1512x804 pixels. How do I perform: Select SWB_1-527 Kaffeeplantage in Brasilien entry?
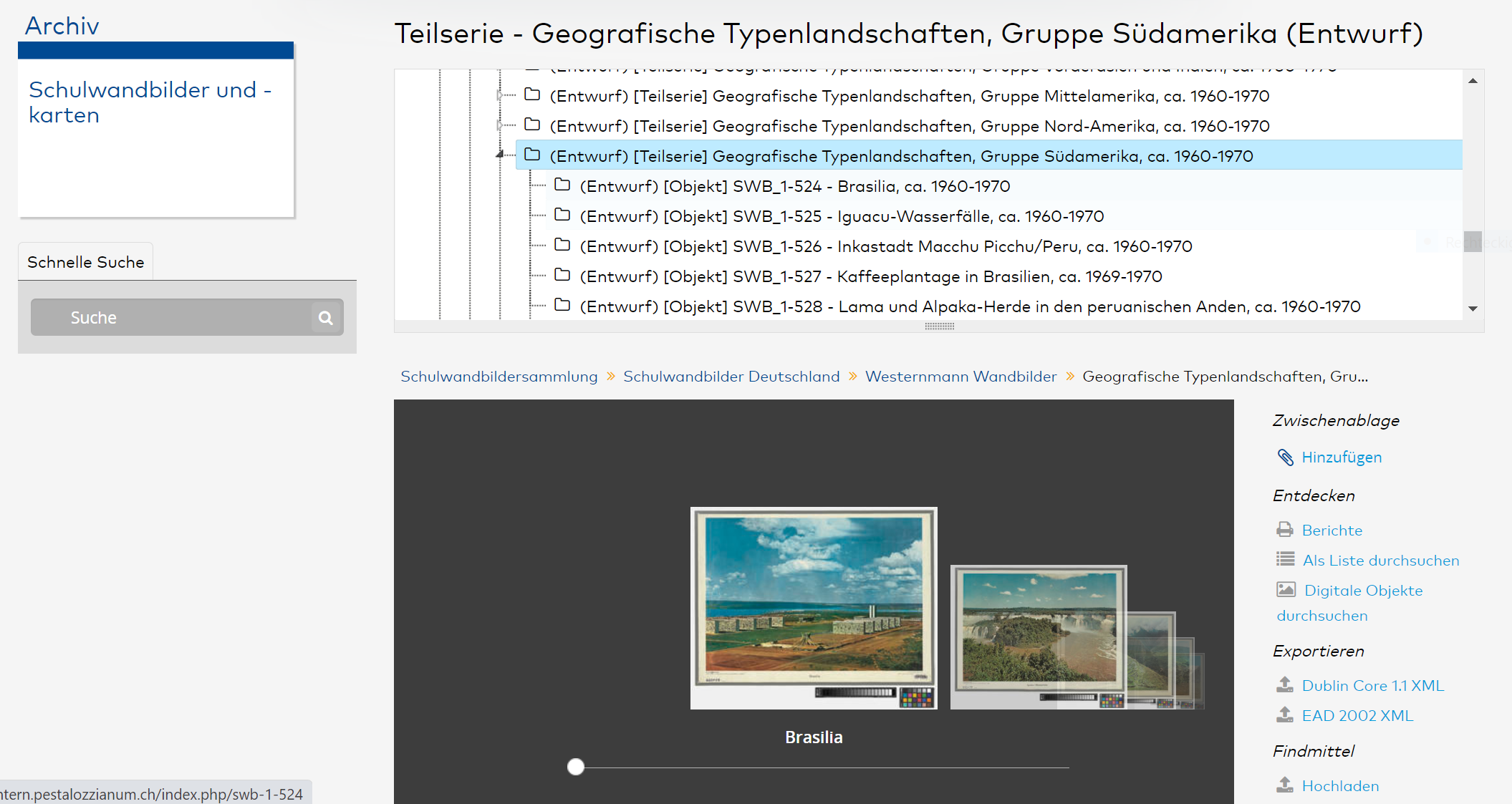click(x=870, y=276)
